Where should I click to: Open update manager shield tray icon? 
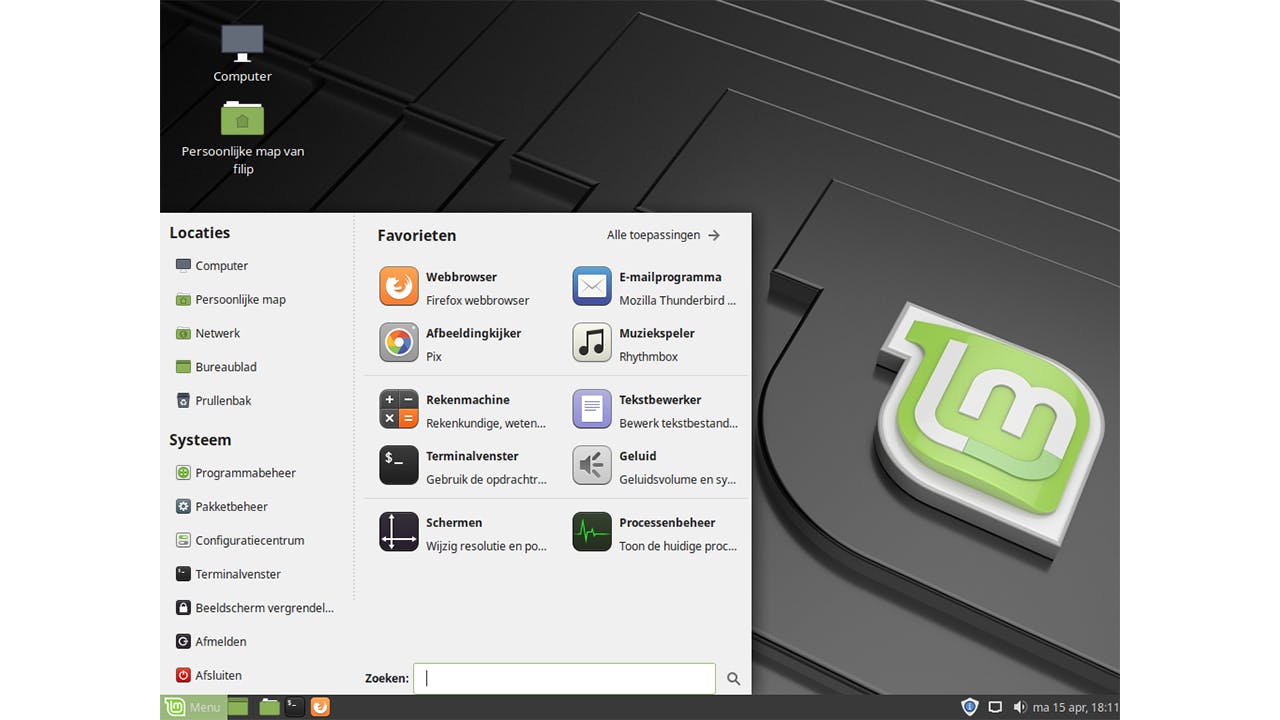tap(969, 707)
